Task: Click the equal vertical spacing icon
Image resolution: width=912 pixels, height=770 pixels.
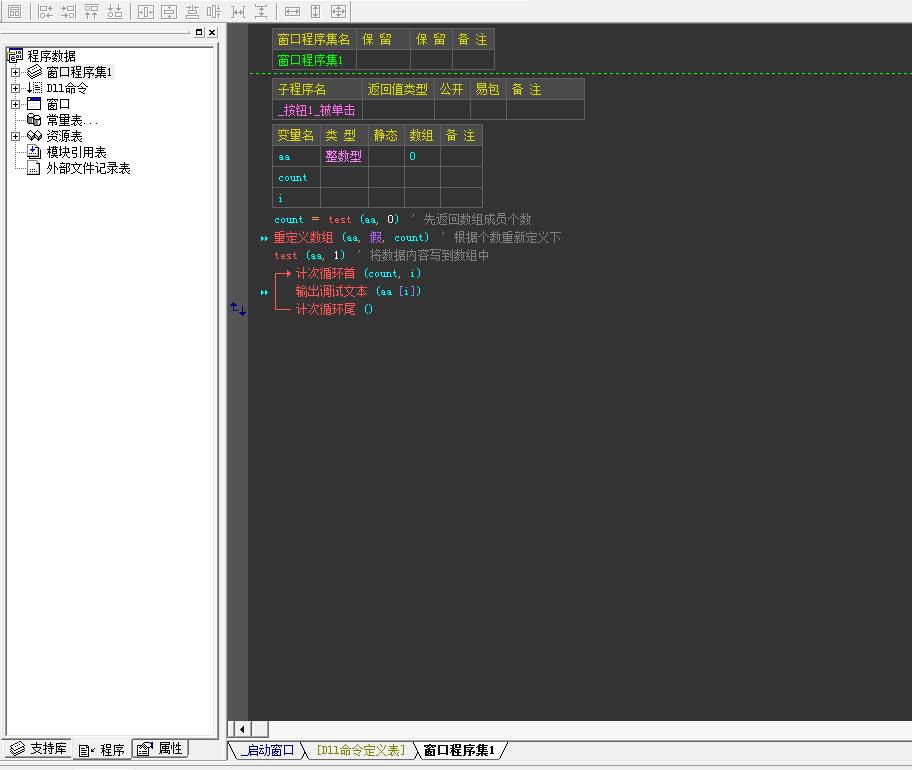Action: (x=261, y=11)
